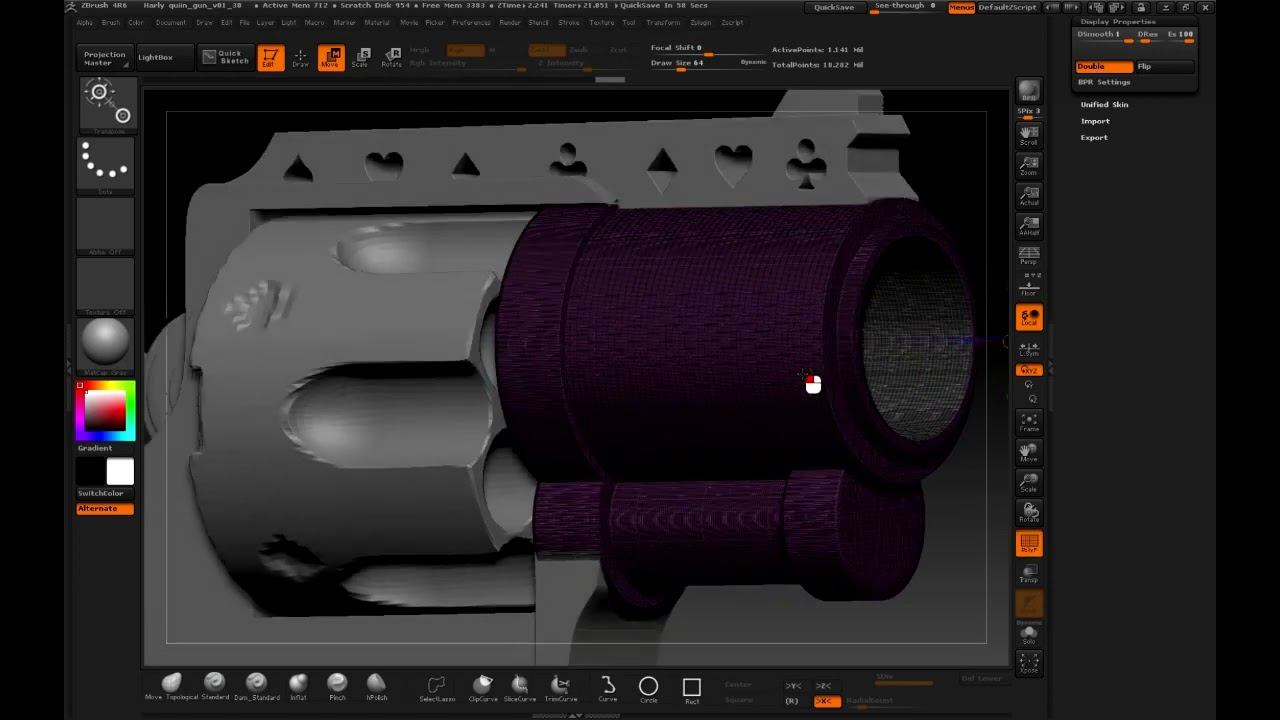This screenshot has height=720, width=1280.
Task: Open the Stroke menu
Action: [x=569, y=22]
